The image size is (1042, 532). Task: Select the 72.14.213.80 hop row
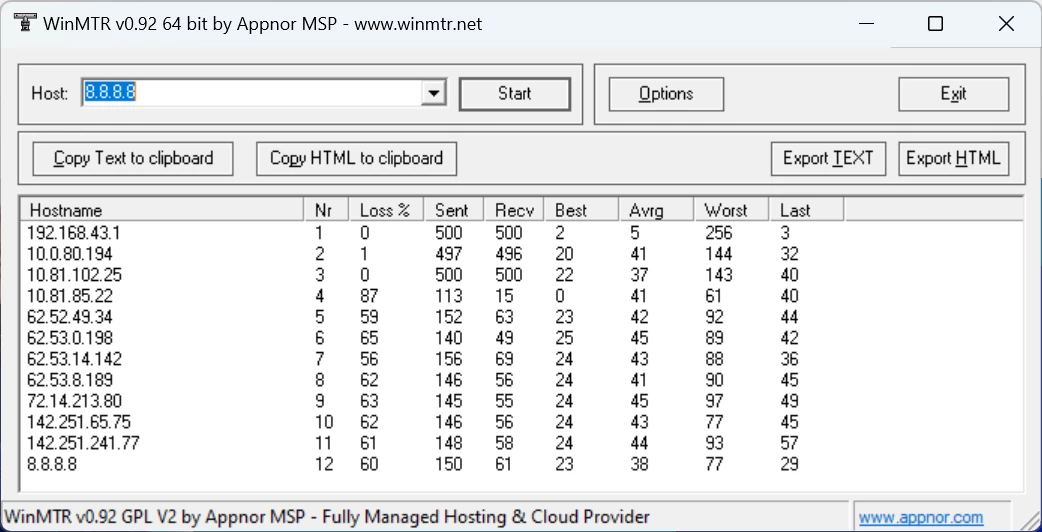tap(522, 401)
